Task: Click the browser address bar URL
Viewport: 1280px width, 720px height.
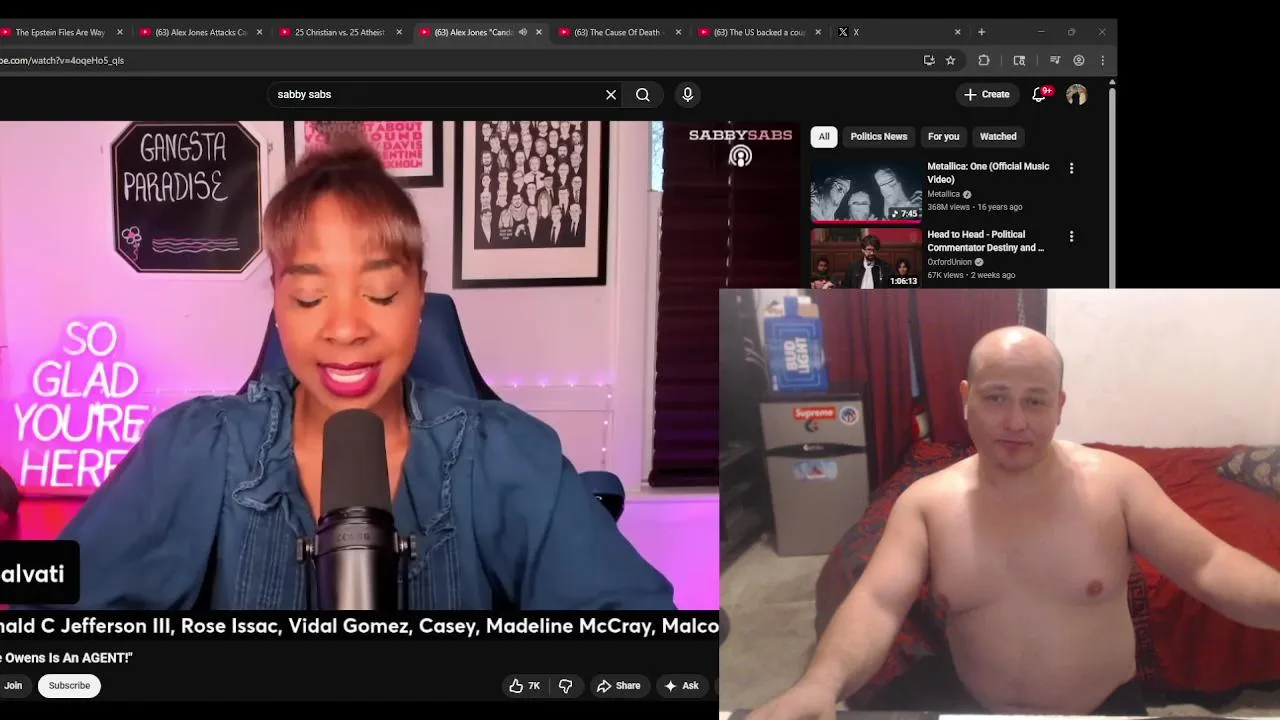Action: point(62,60)
